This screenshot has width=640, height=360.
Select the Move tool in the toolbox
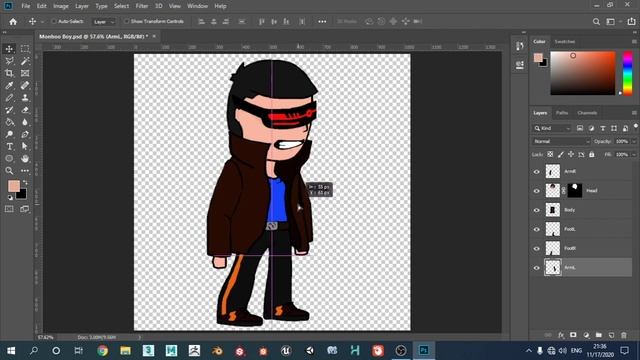9,49
